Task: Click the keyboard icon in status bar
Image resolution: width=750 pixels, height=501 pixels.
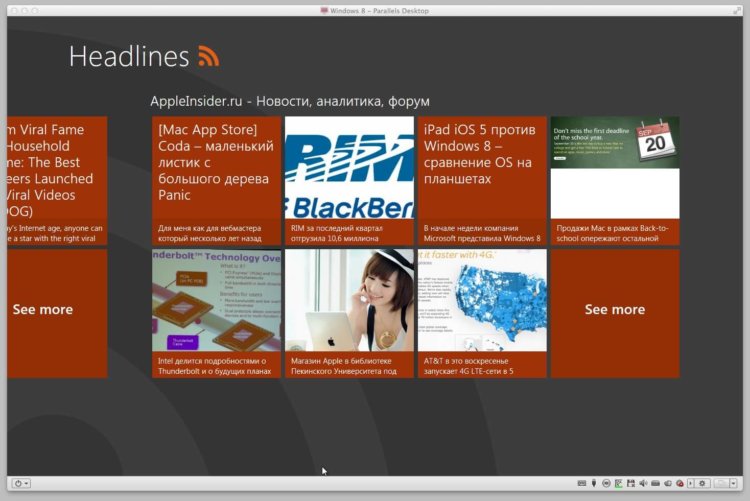Action: (582, 483)
